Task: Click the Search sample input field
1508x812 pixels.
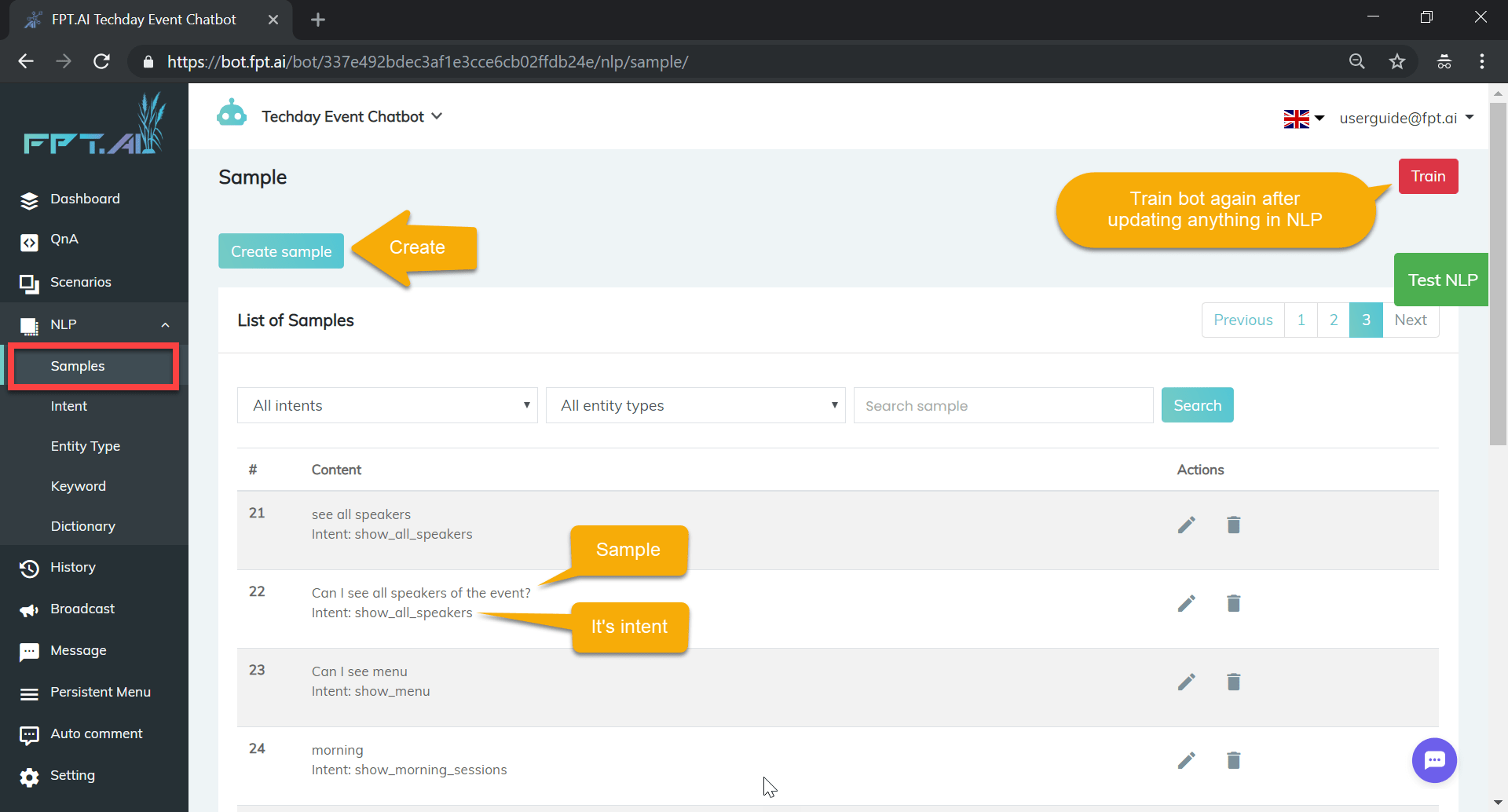Action: (1003, 405)
